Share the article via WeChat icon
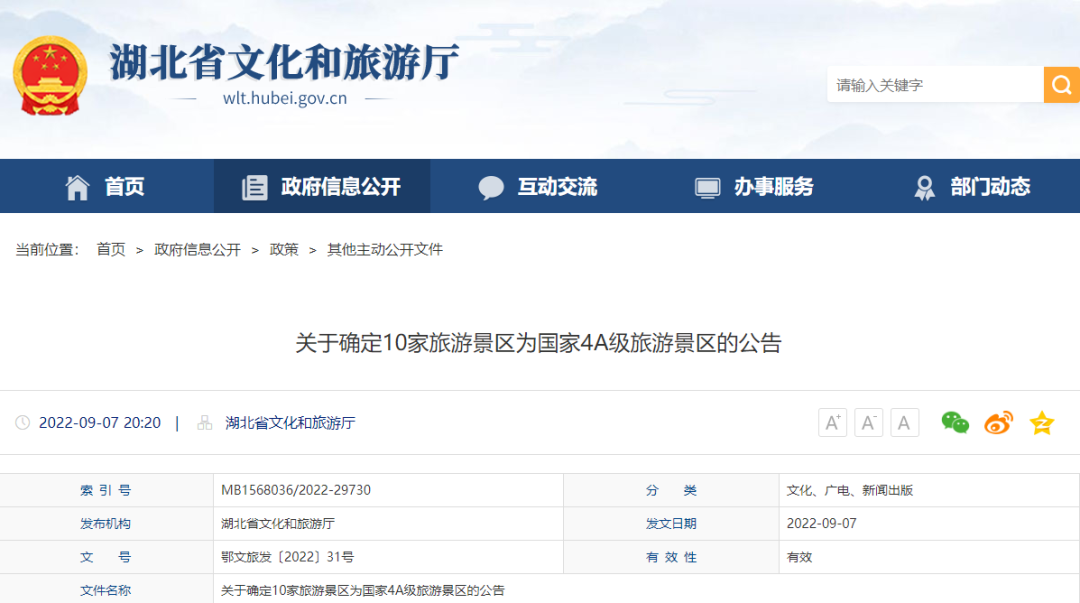 pyautogui.click(x=955, y=423)
